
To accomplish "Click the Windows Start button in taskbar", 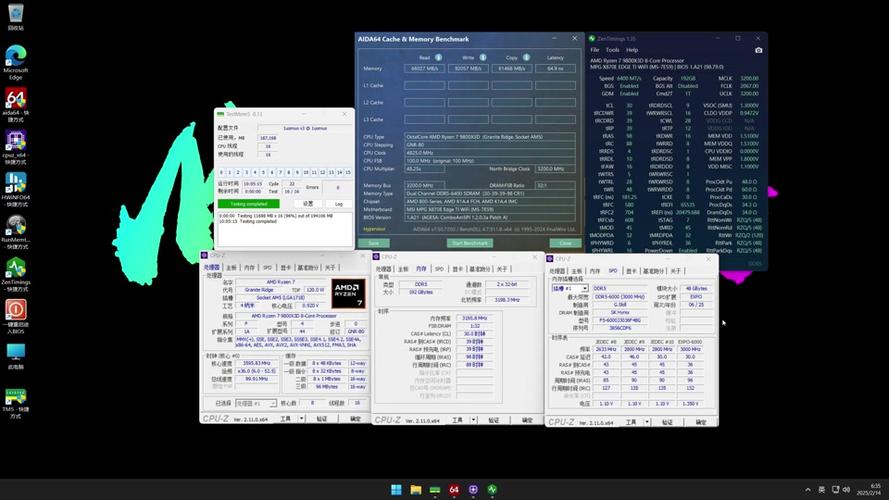I will (x=396, y=489).
